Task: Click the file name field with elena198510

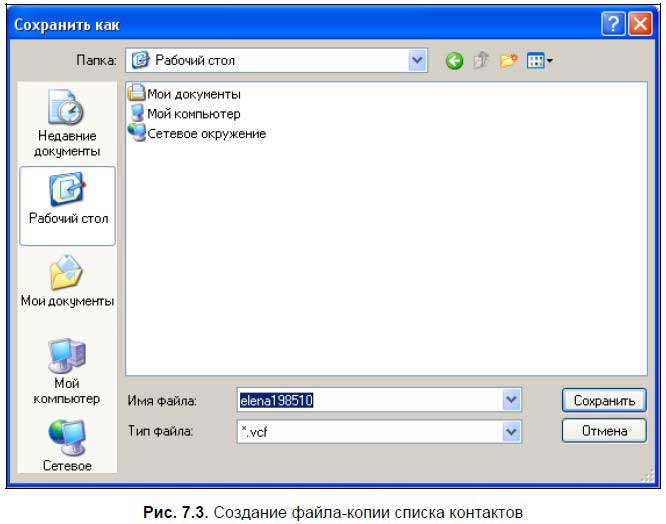Action: click(368, 400)
